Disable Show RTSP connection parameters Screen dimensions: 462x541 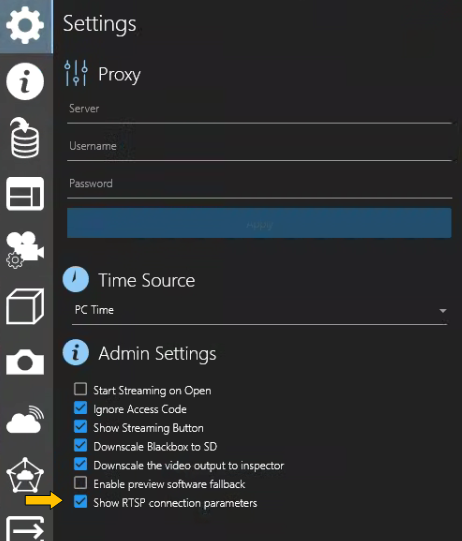pos(80,501)
